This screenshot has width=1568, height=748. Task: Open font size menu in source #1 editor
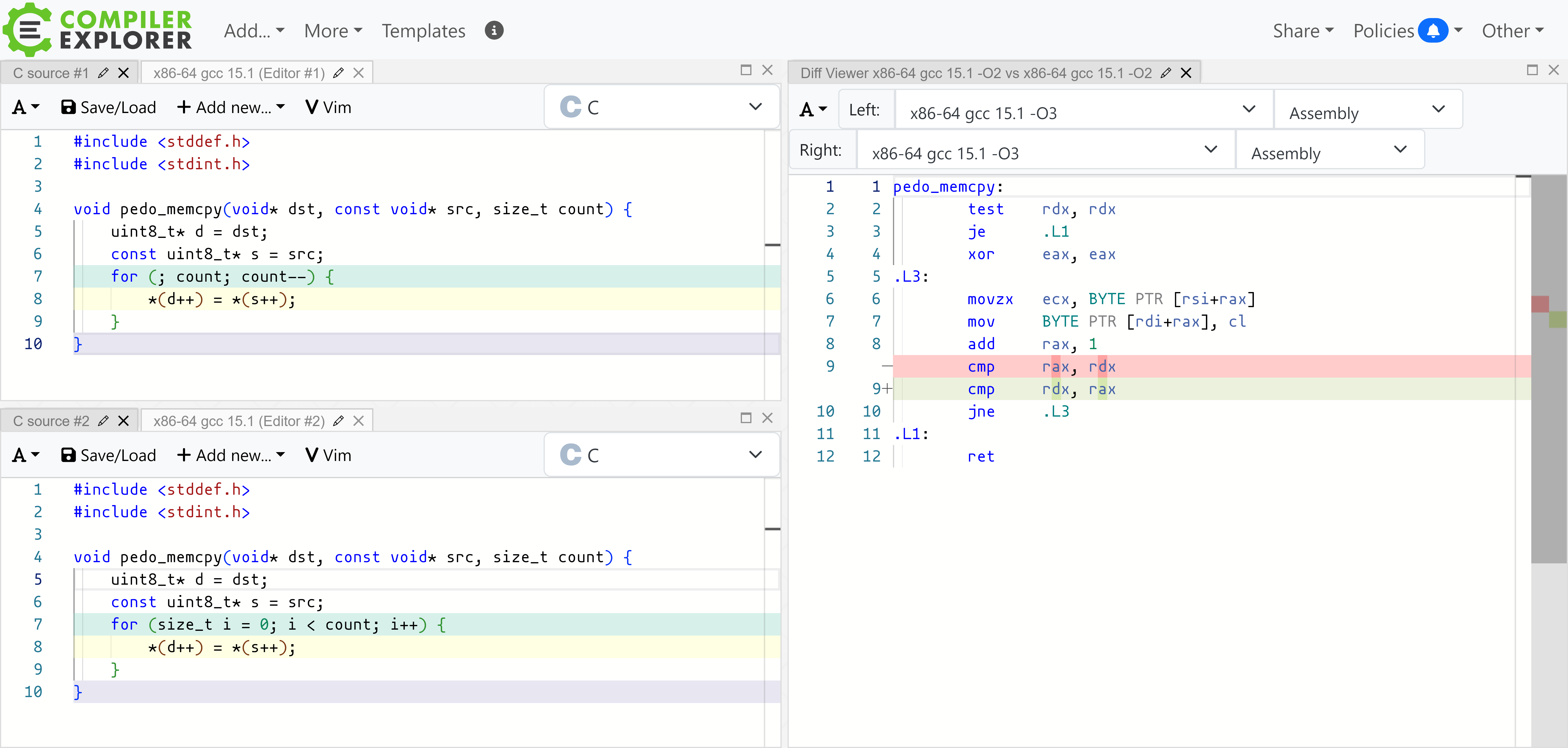pyautogui.click(x=25, y=108)
